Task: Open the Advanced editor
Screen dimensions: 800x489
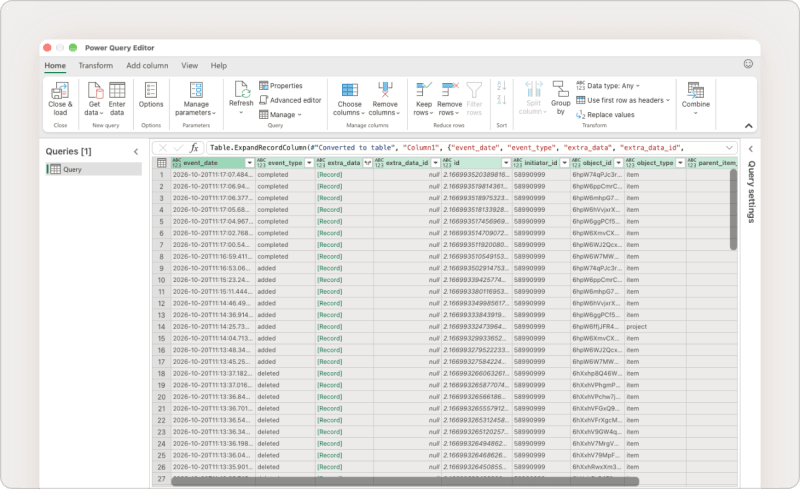Action: [291, 100]
